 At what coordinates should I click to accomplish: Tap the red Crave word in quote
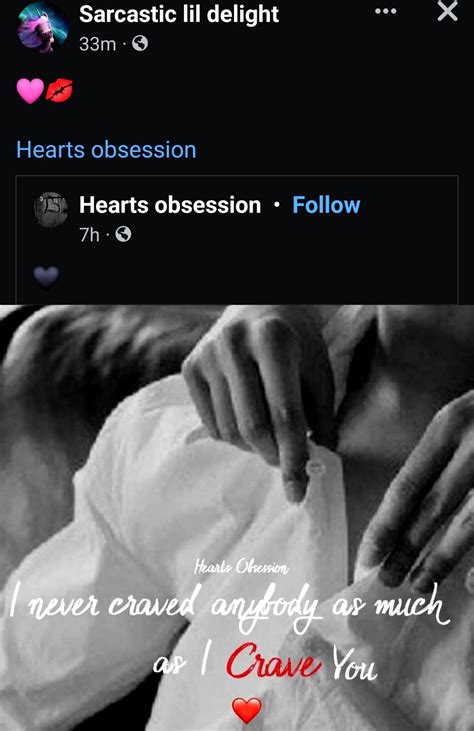[x=274, y=661]
